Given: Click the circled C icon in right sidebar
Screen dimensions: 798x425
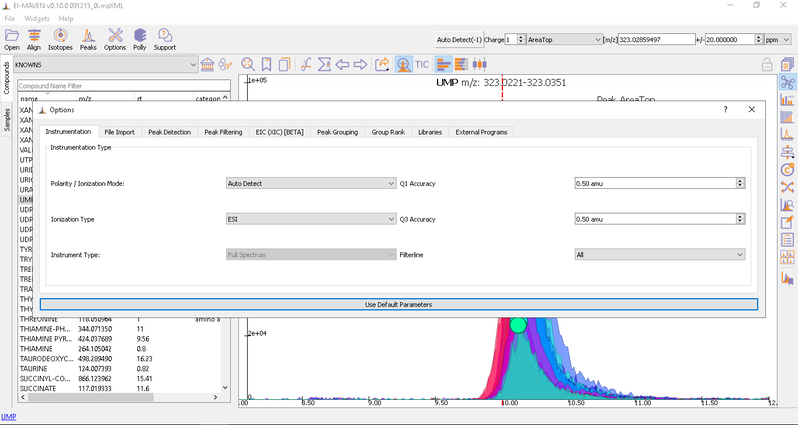Looking at the screenshot, I should click(x=787, y=169).
